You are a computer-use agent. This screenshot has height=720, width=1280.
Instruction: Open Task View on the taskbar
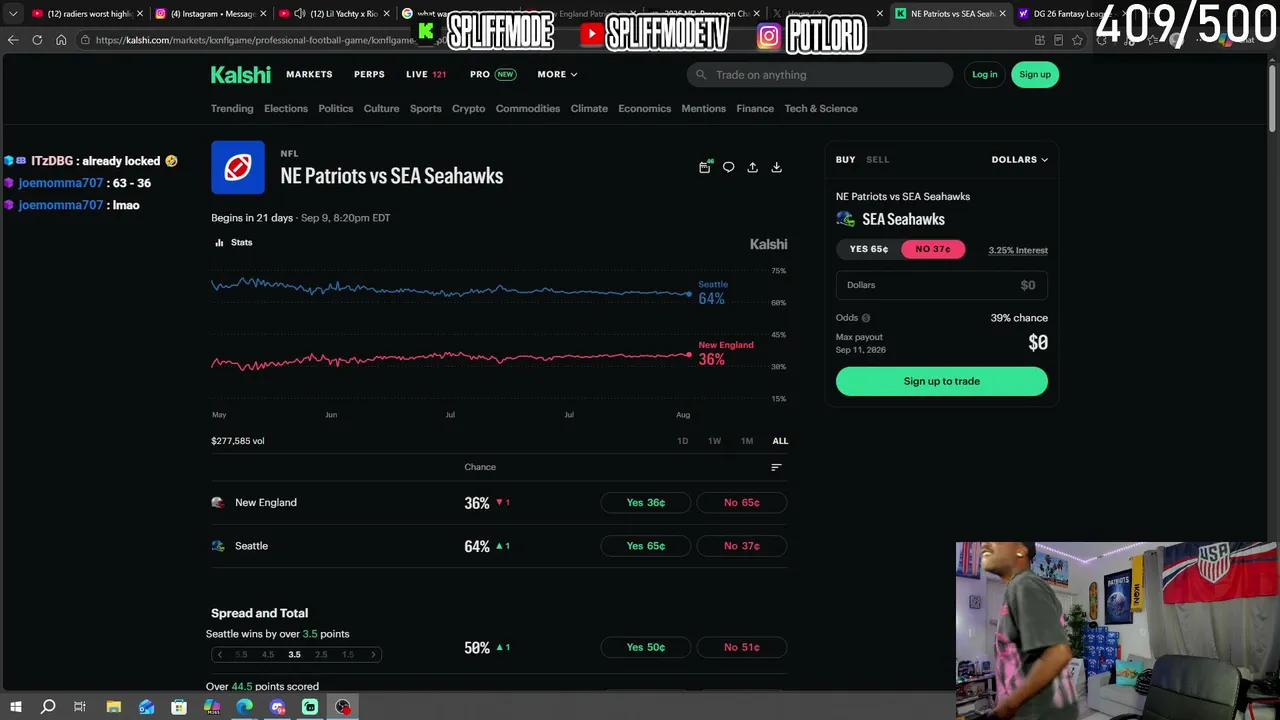(x=80, y=707)
